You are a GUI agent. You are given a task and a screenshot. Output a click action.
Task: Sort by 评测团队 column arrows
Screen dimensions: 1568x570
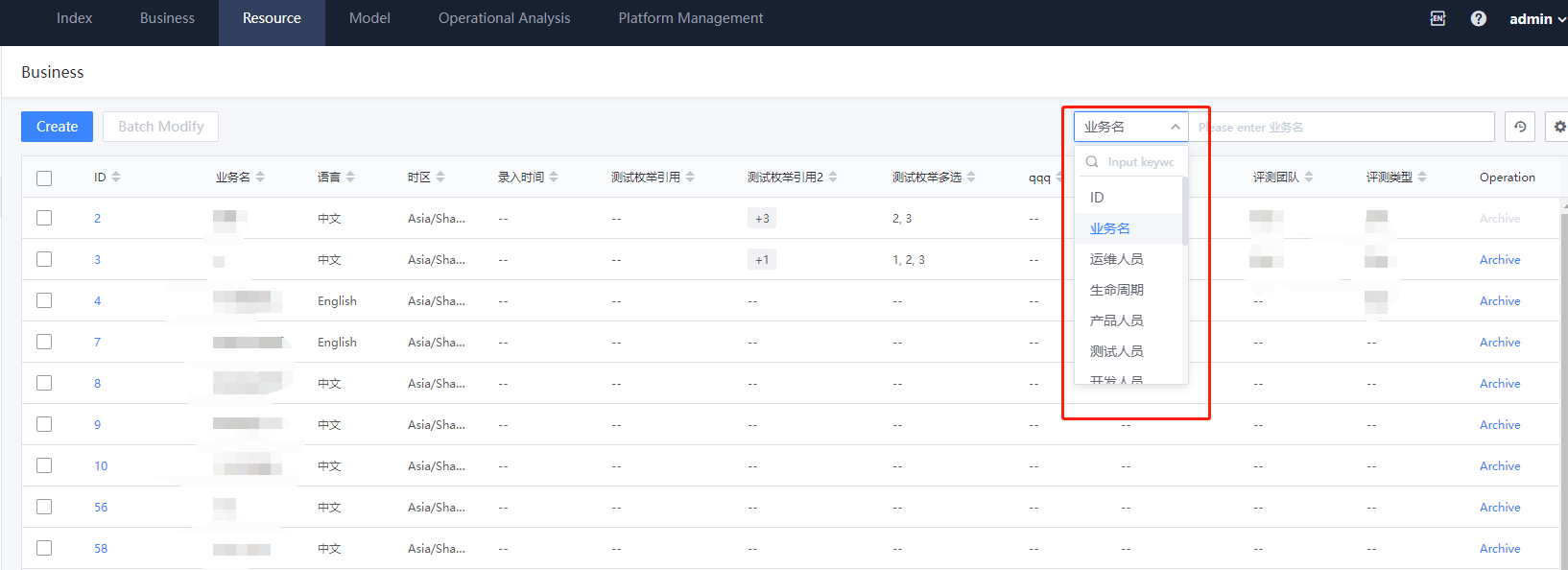click(1309, 177)
